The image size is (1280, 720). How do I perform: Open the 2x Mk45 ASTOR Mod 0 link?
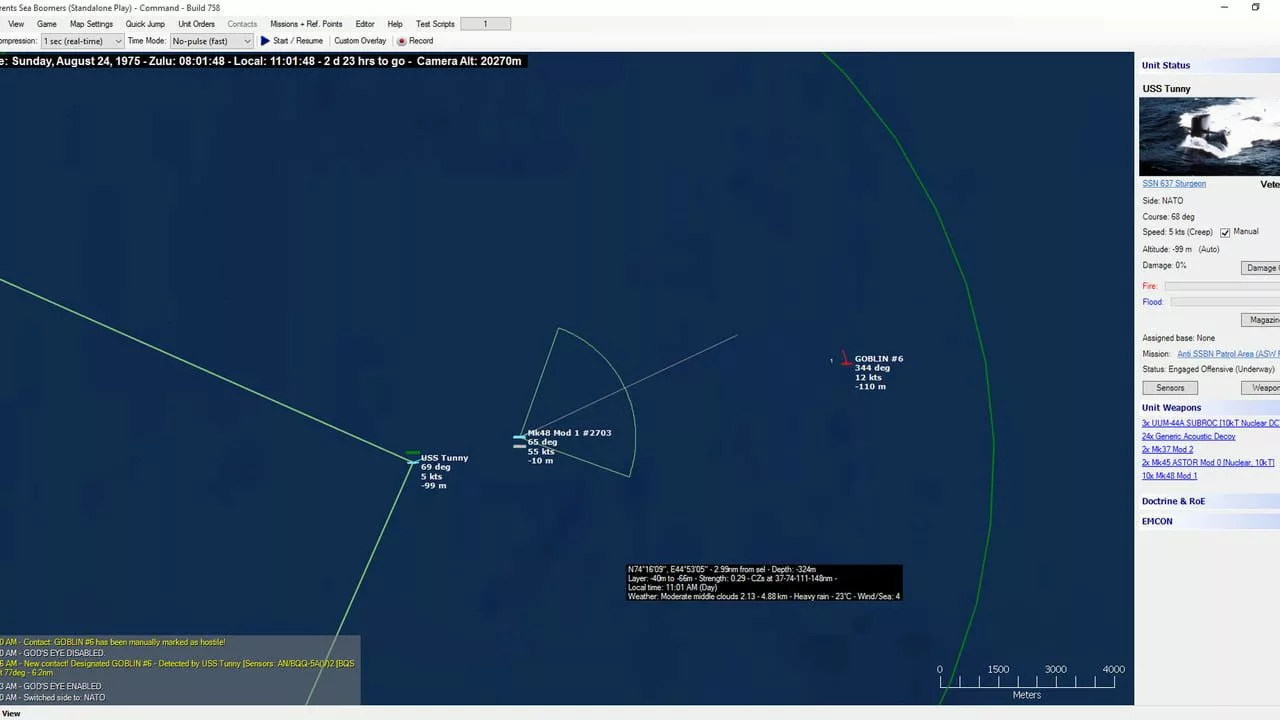click(x=1208, y=462)
